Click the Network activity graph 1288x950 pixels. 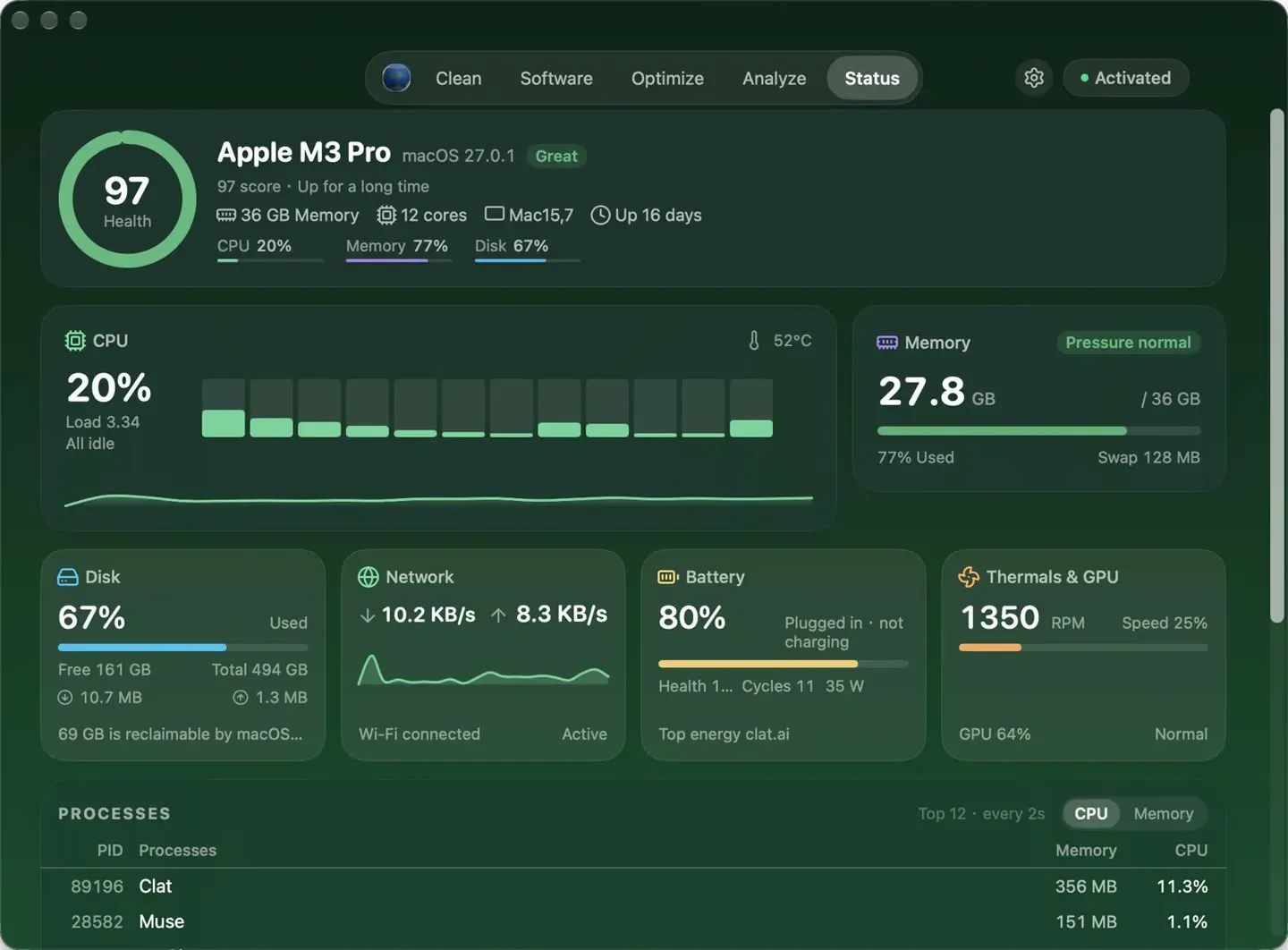(x=483, y=670)
